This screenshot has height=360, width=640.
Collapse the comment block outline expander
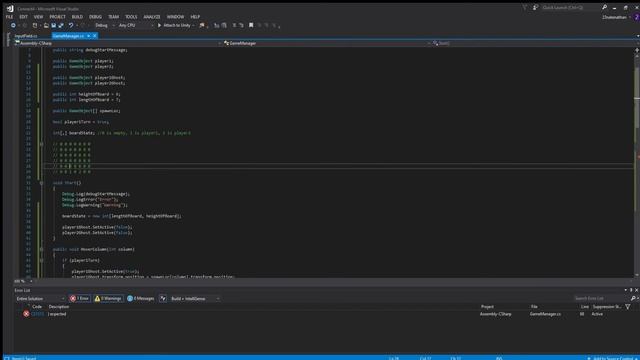pyautogui.click(x=42, y=144)
